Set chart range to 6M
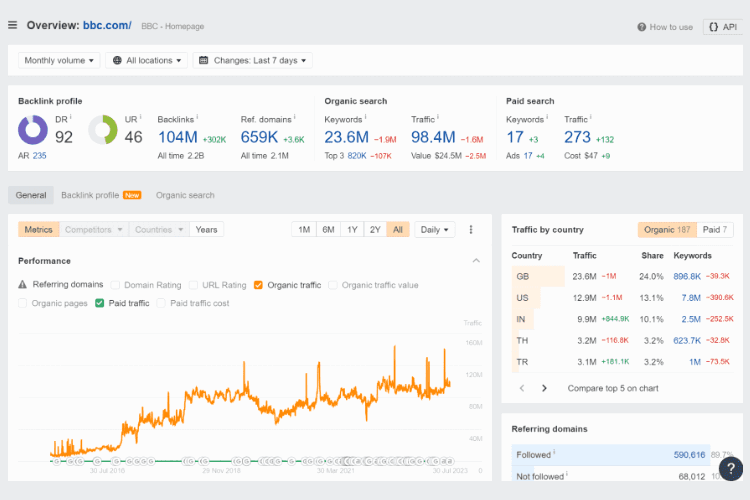This screenshot has height=500, width=750. 328,230
